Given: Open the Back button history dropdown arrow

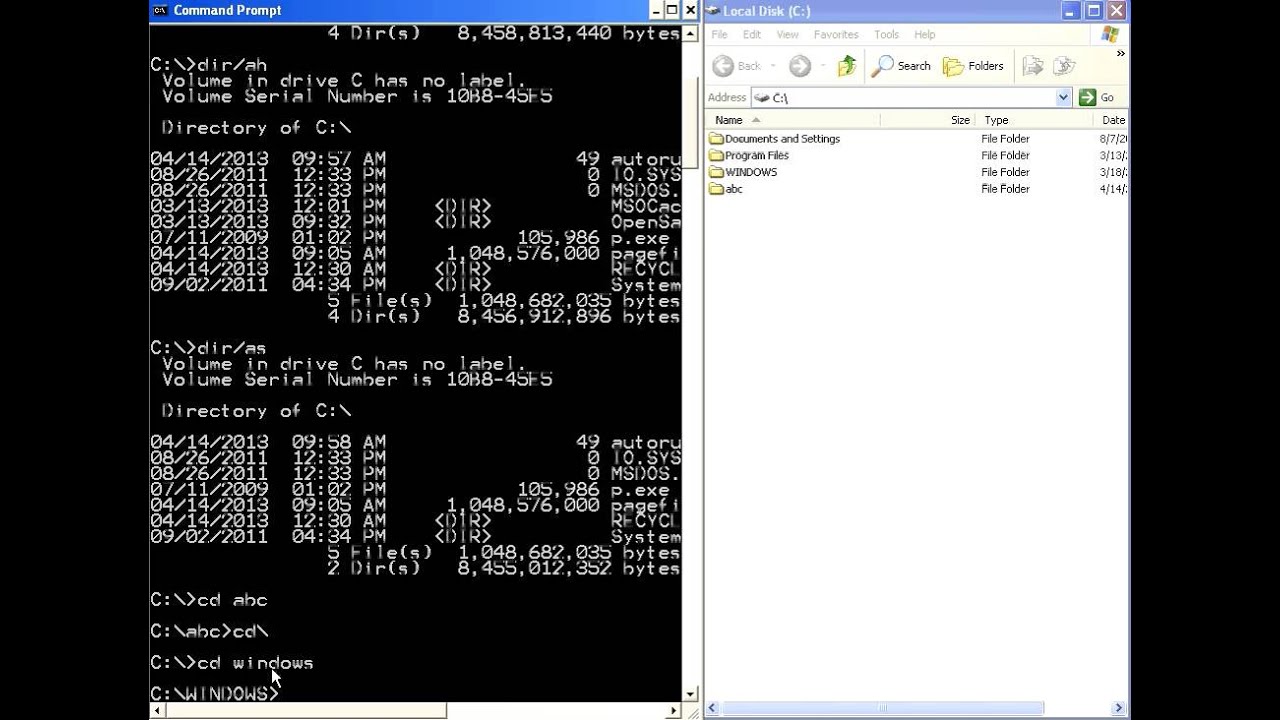Looking at the screenshot, I should pos(773,66).
